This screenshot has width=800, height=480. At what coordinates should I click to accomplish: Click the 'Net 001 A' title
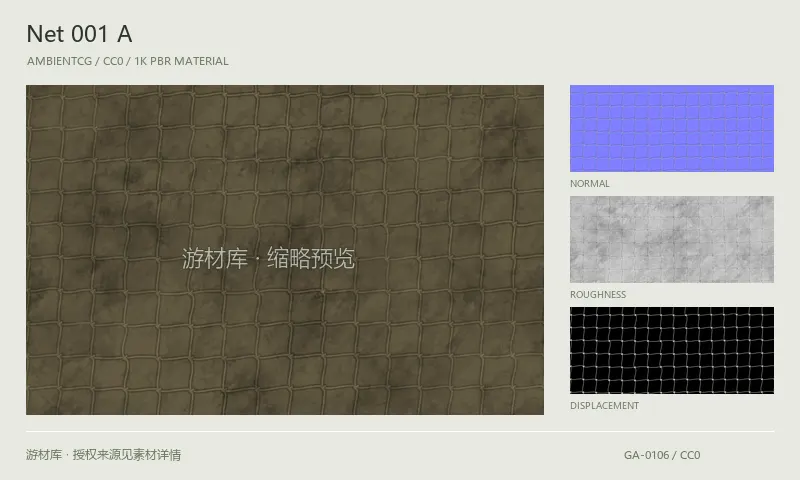[80, 34]
